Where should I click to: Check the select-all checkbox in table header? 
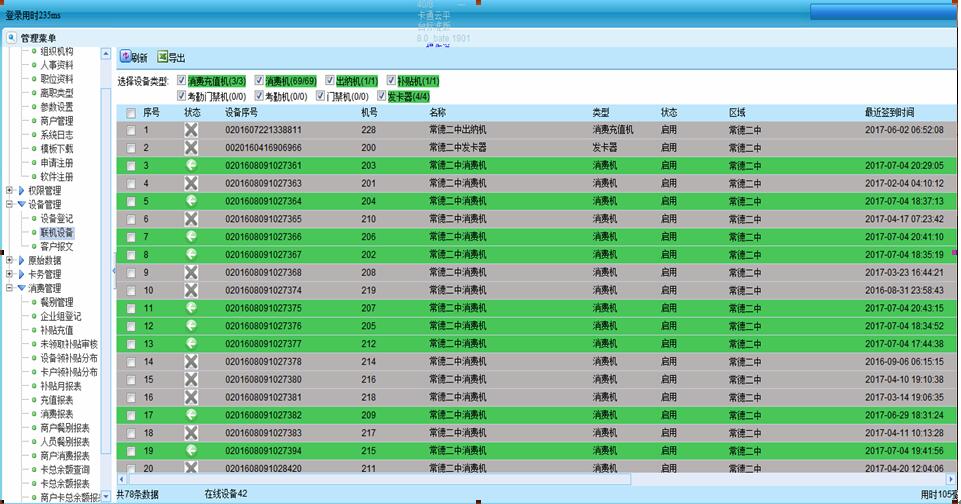point(131,113)
